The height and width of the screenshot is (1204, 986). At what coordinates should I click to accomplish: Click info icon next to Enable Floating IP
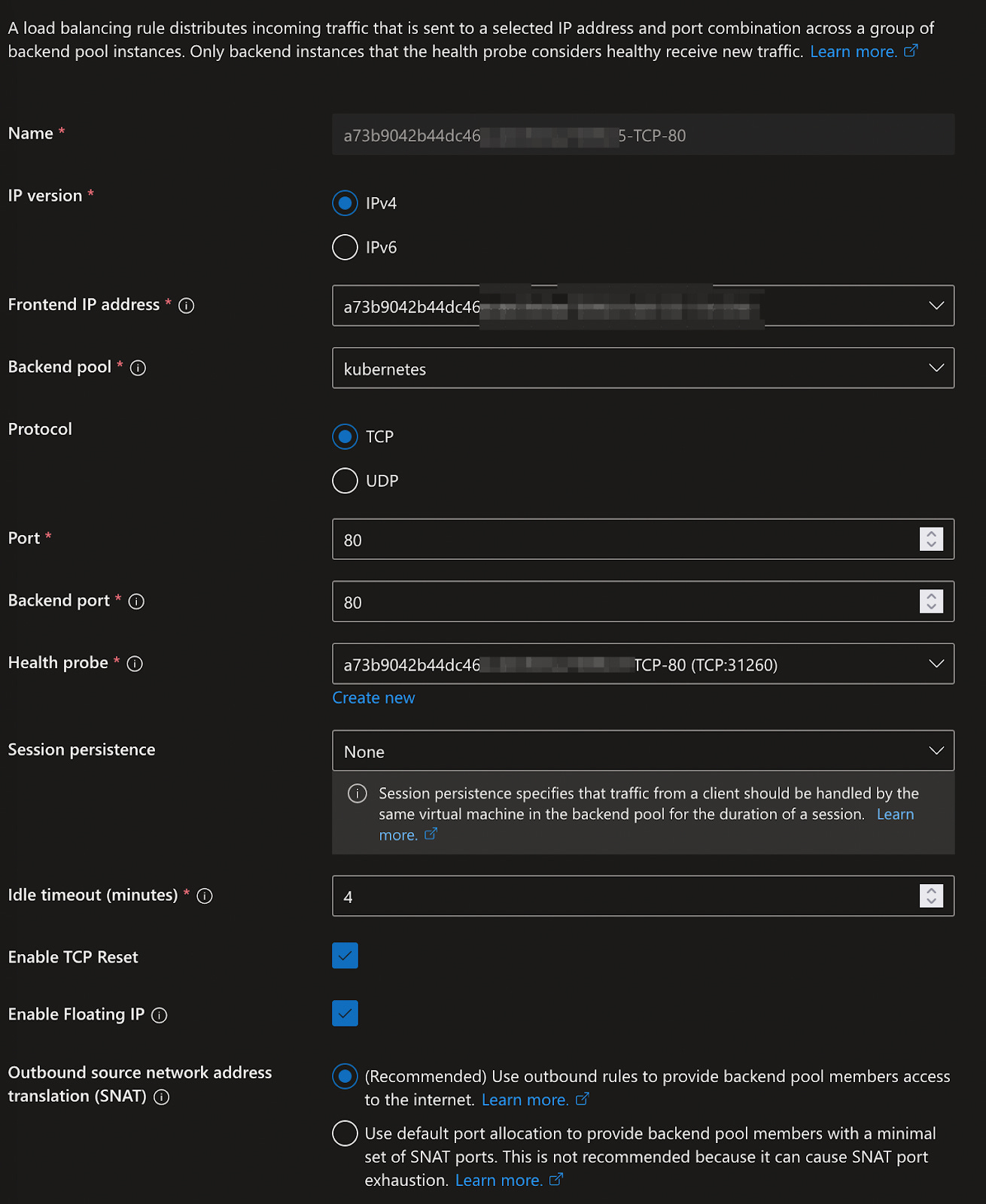160,1015
